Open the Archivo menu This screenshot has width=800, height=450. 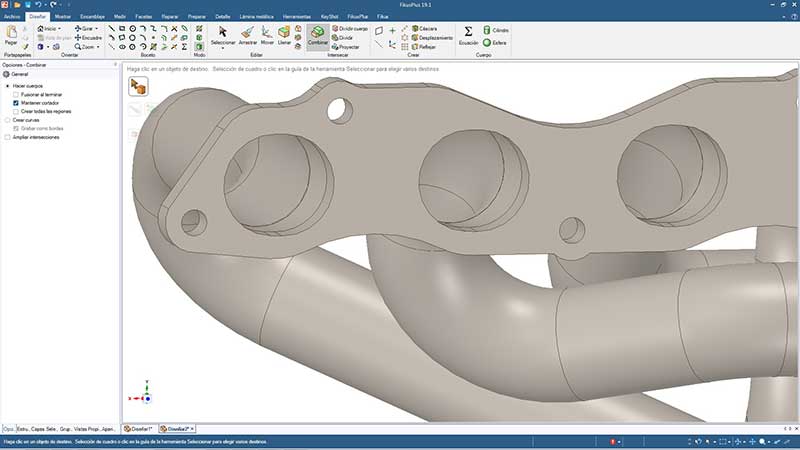click(11, 17)
